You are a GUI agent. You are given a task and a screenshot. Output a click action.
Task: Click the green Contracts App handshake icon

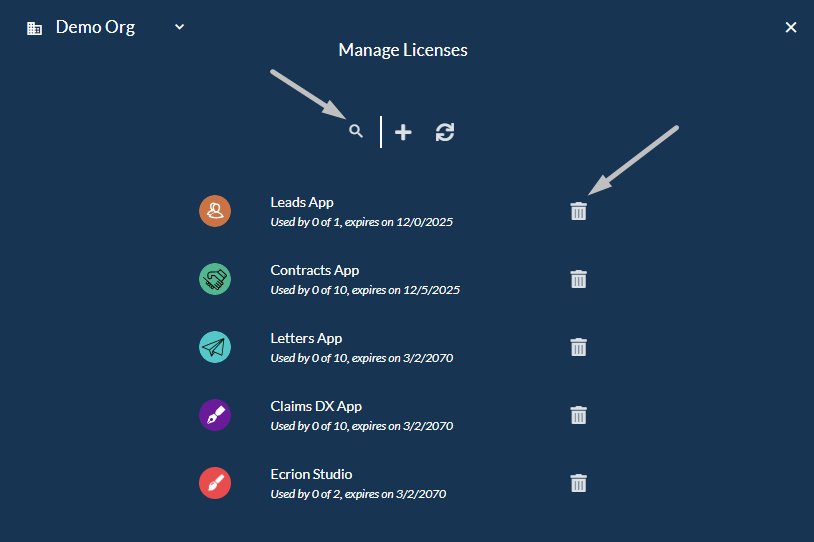coord(215,279)
